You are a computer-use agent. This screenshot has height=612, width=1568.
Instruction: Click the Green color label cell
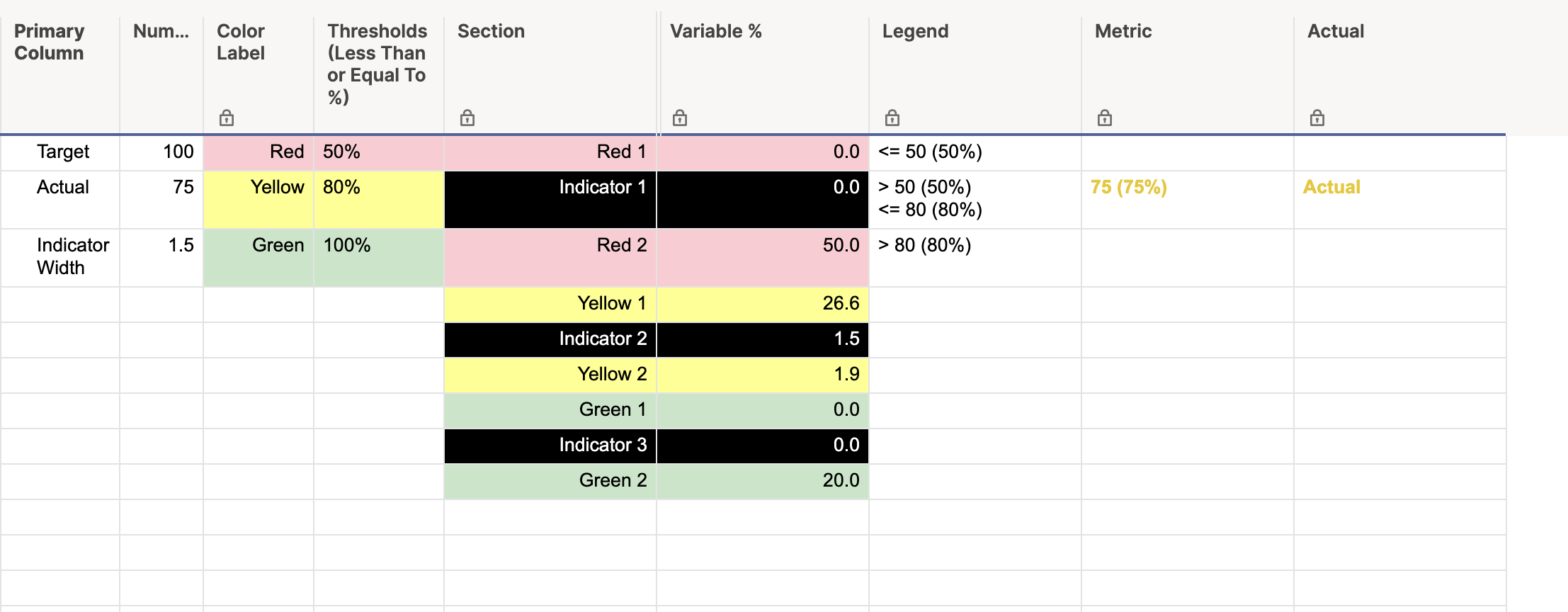tap(259, 258)
